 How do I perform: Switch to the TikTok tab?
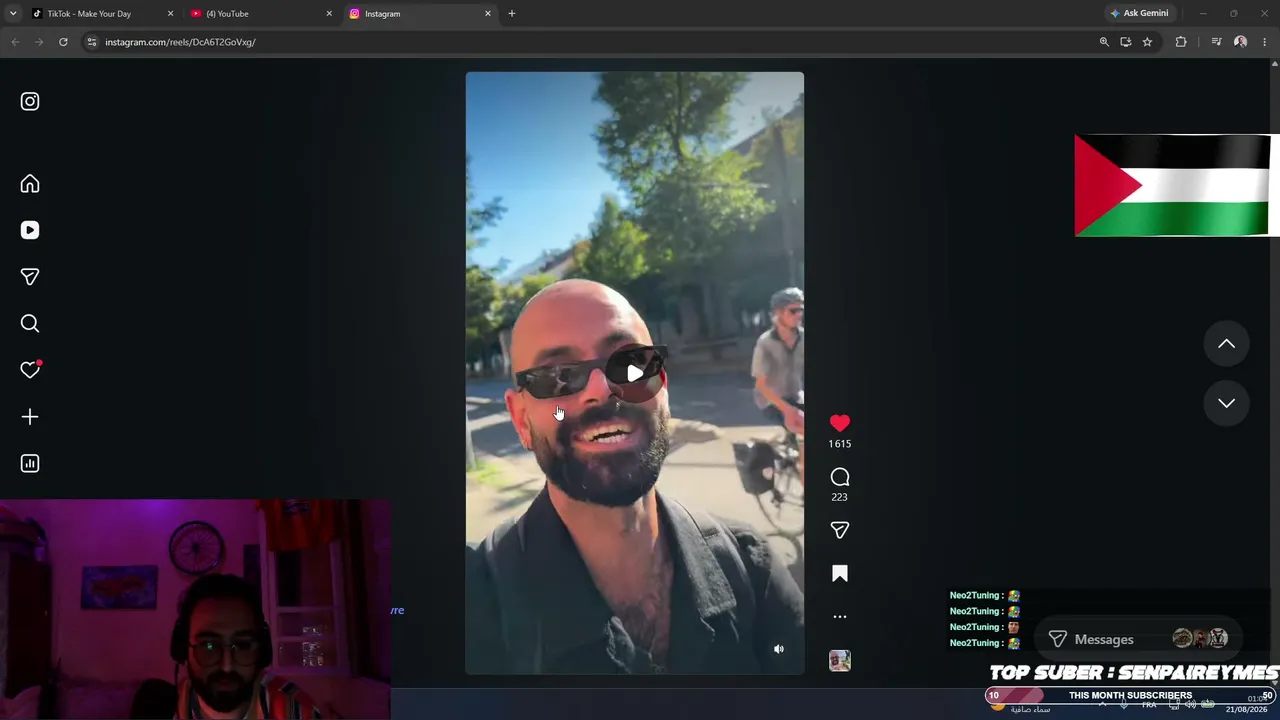coord(100,14)
